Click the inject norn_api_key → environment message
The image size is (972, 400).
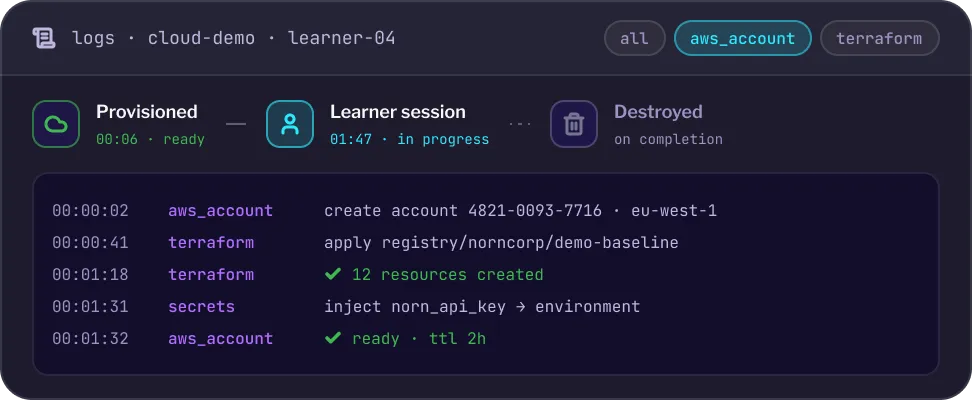click(x=482, y=306)
